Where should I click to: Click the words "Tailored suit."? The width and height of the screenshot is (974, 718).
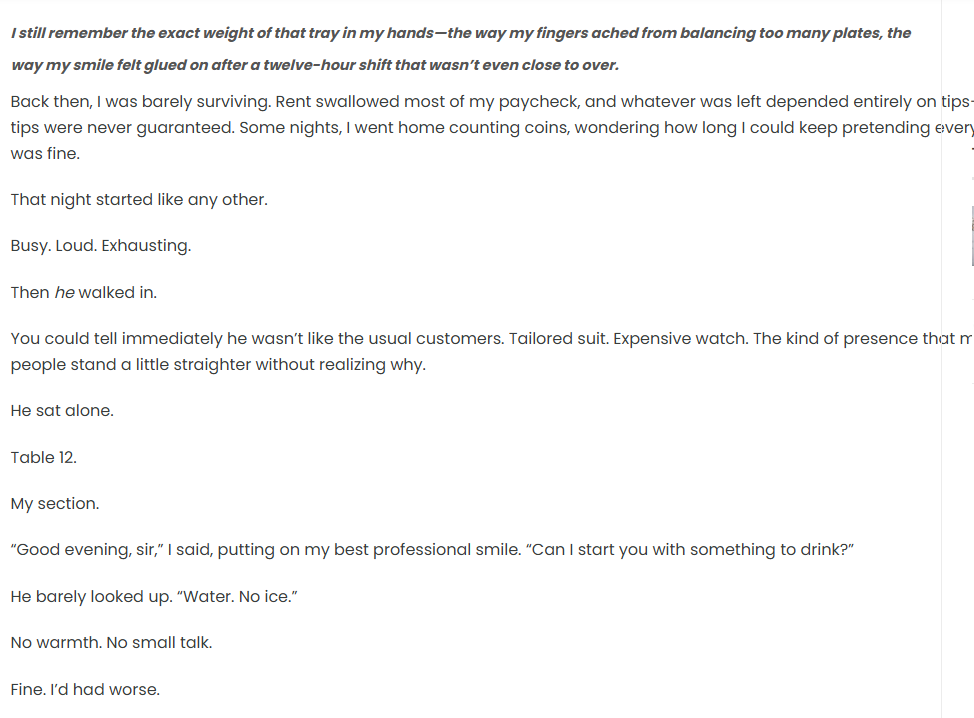558,338
